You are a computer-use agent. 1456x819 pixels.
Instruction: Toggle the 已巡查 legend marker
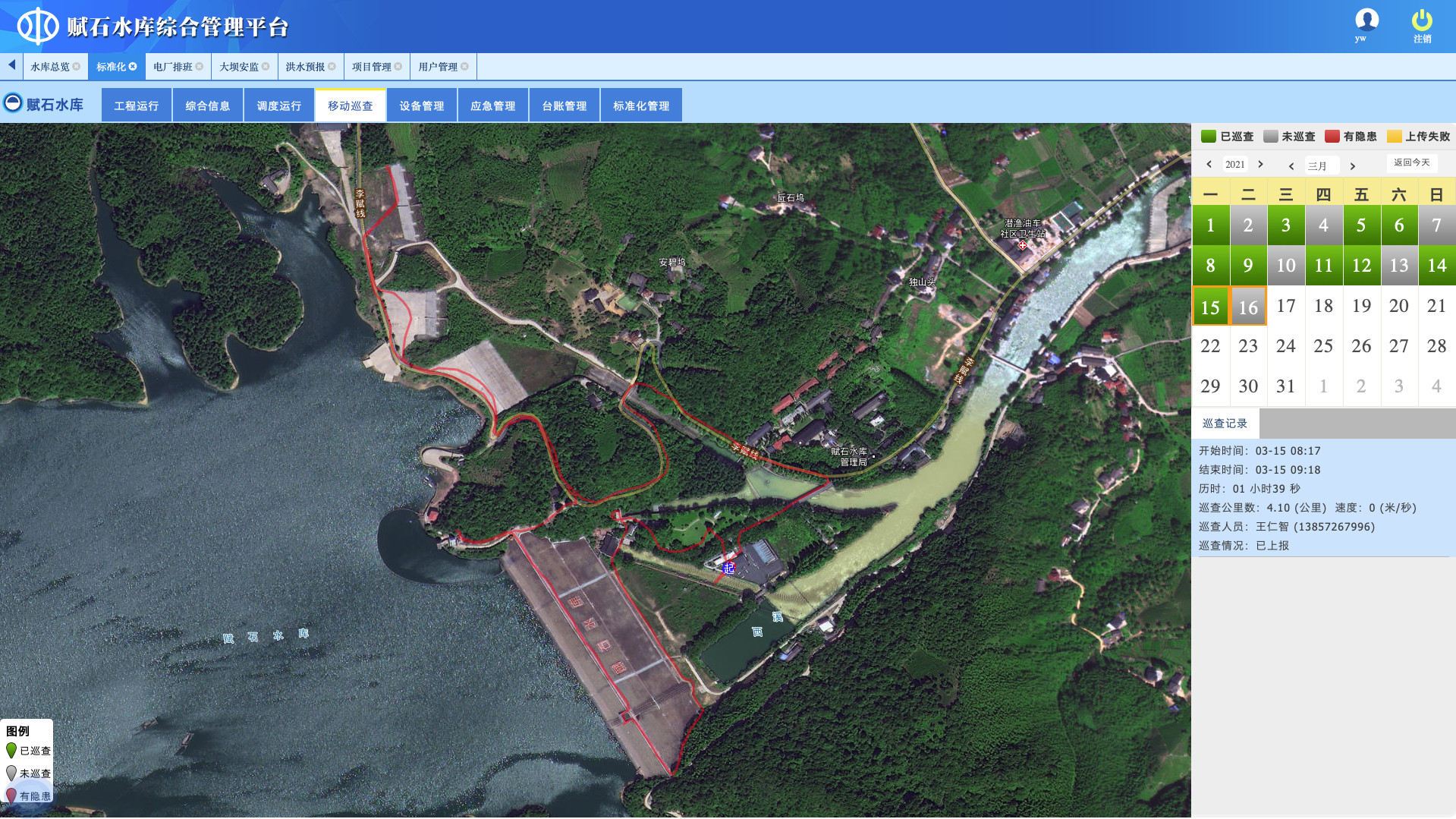point(11,751)
